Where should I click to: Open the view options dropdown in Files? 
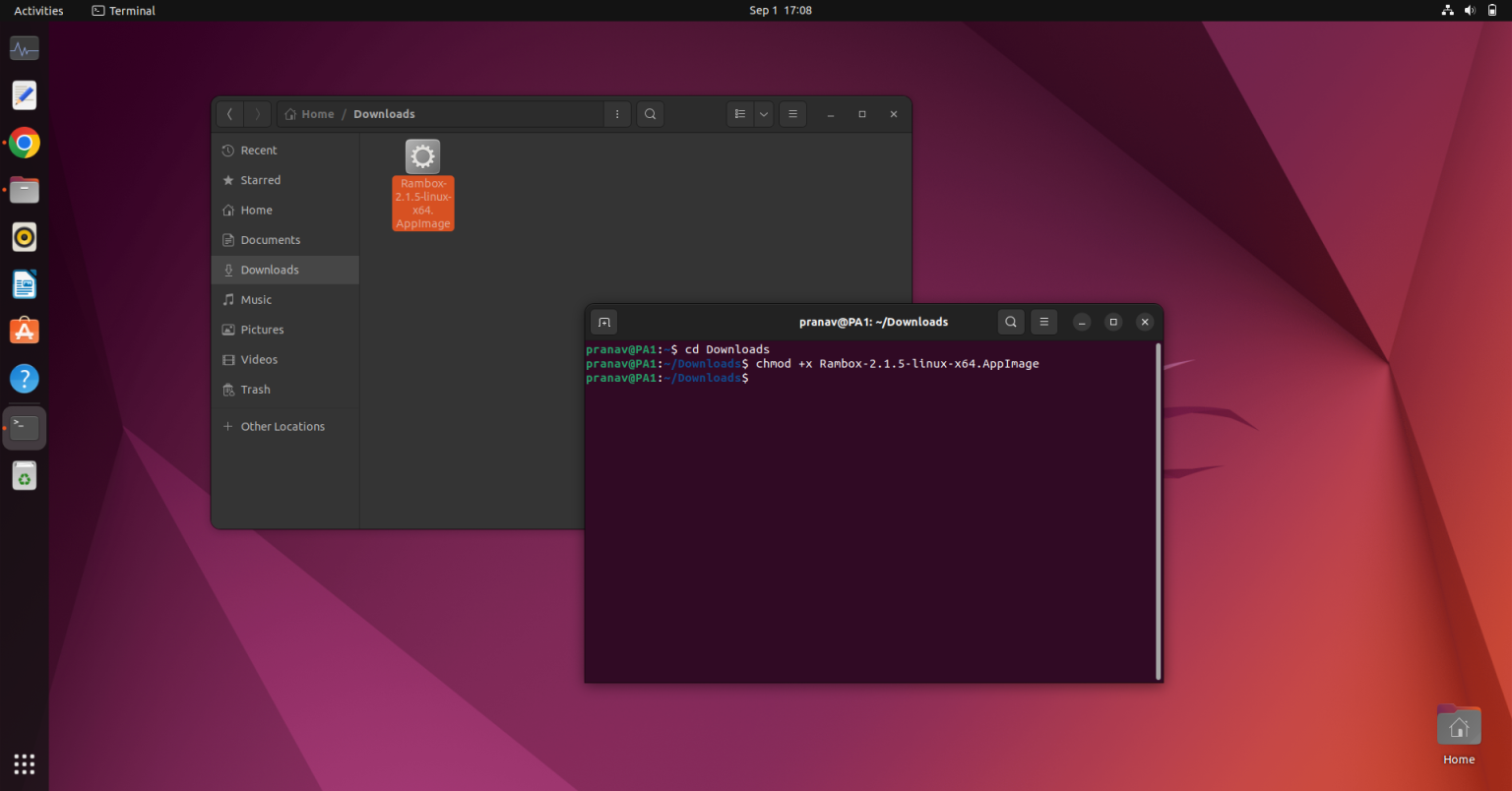pos(763,114)
